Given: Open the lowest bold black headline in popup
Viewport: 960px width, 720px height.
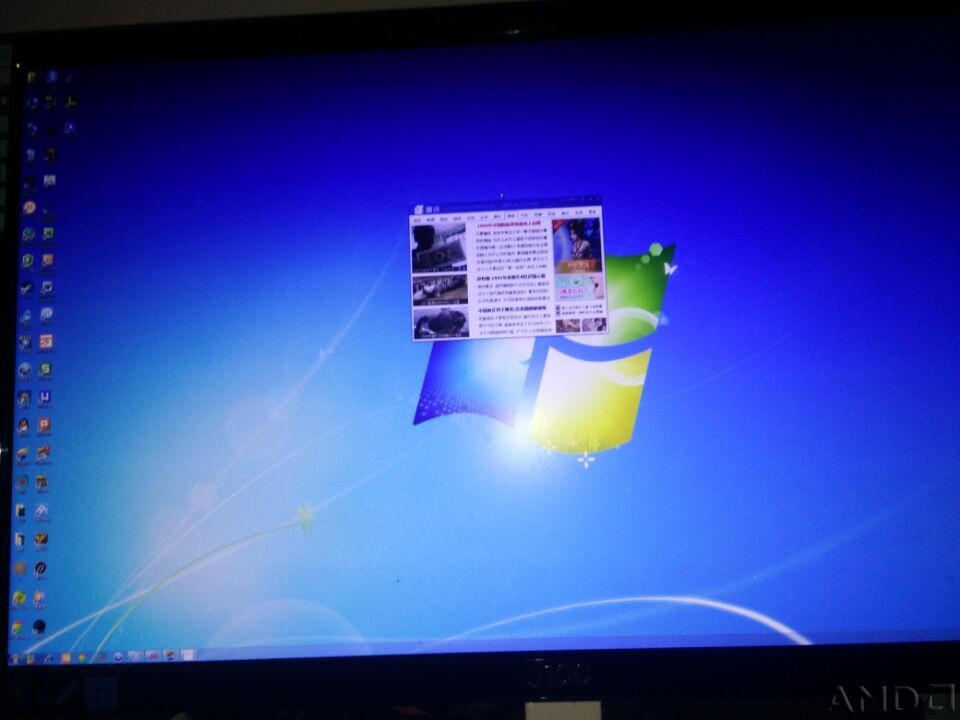Looking at the screenshot, I should pyautogui.click(x=512, y=309).
